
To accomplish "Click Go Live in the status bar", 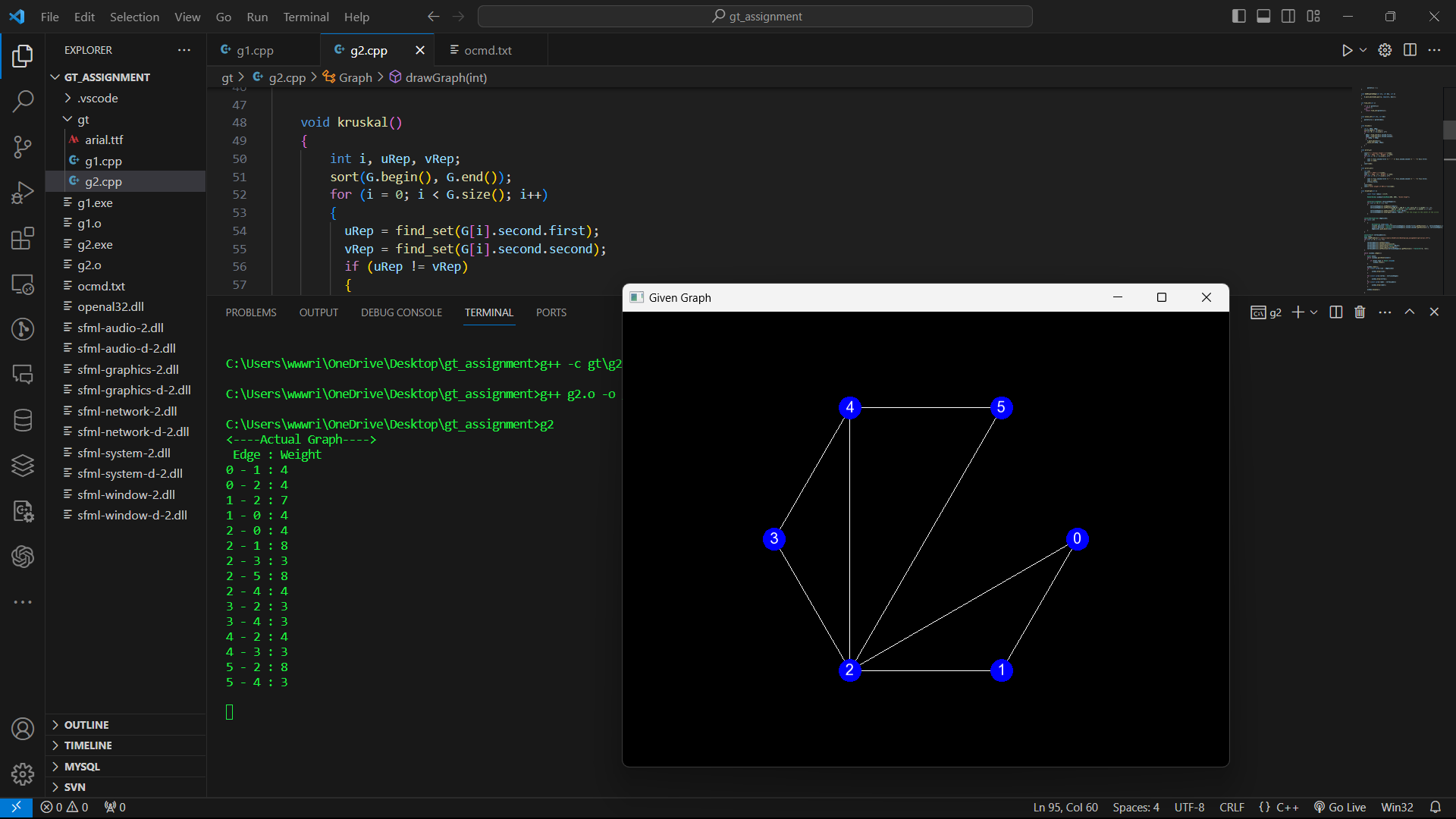I will click(x=1340, y=808).
